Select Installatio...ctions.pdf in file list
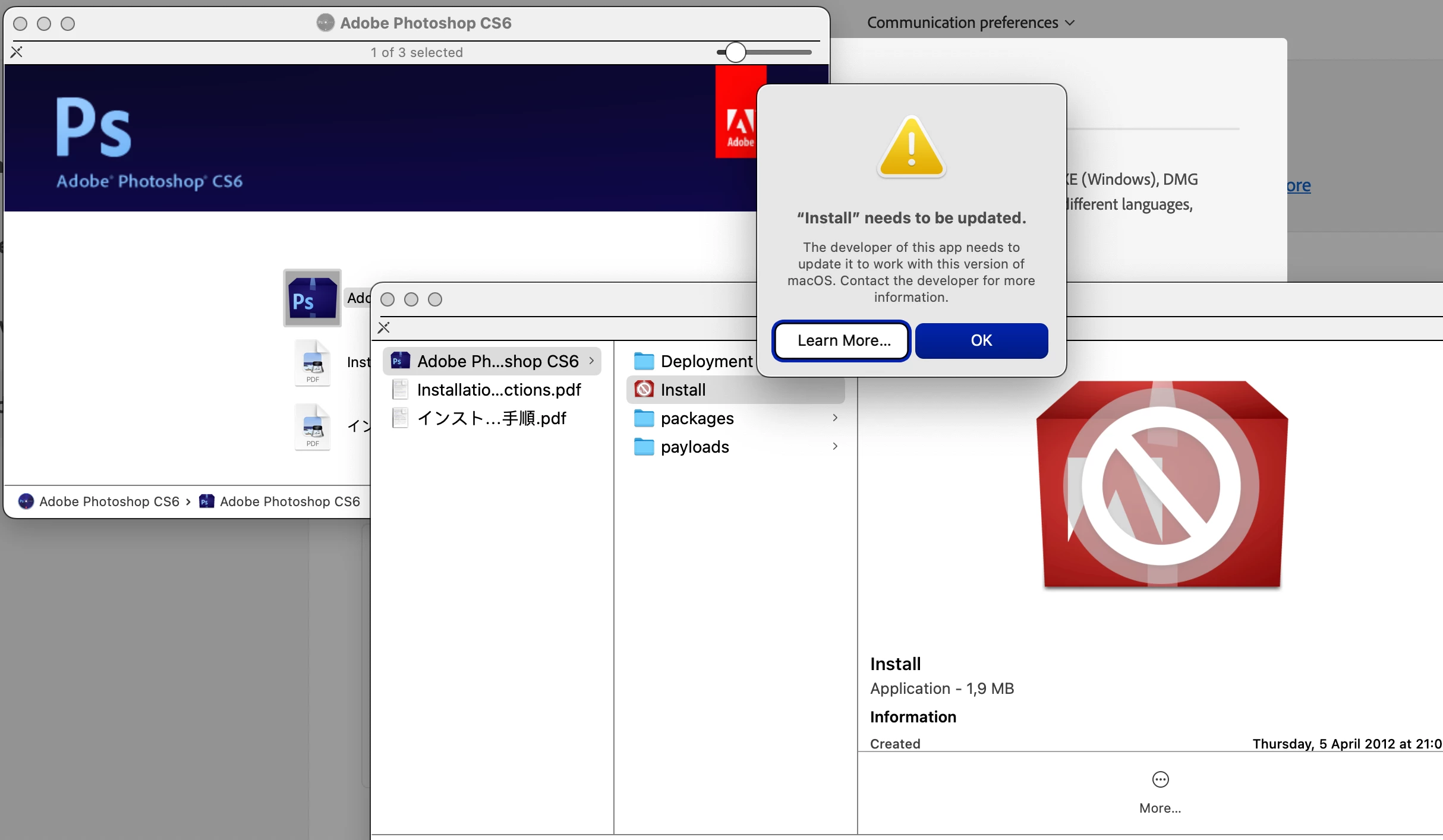 click(x=498, y=390)
